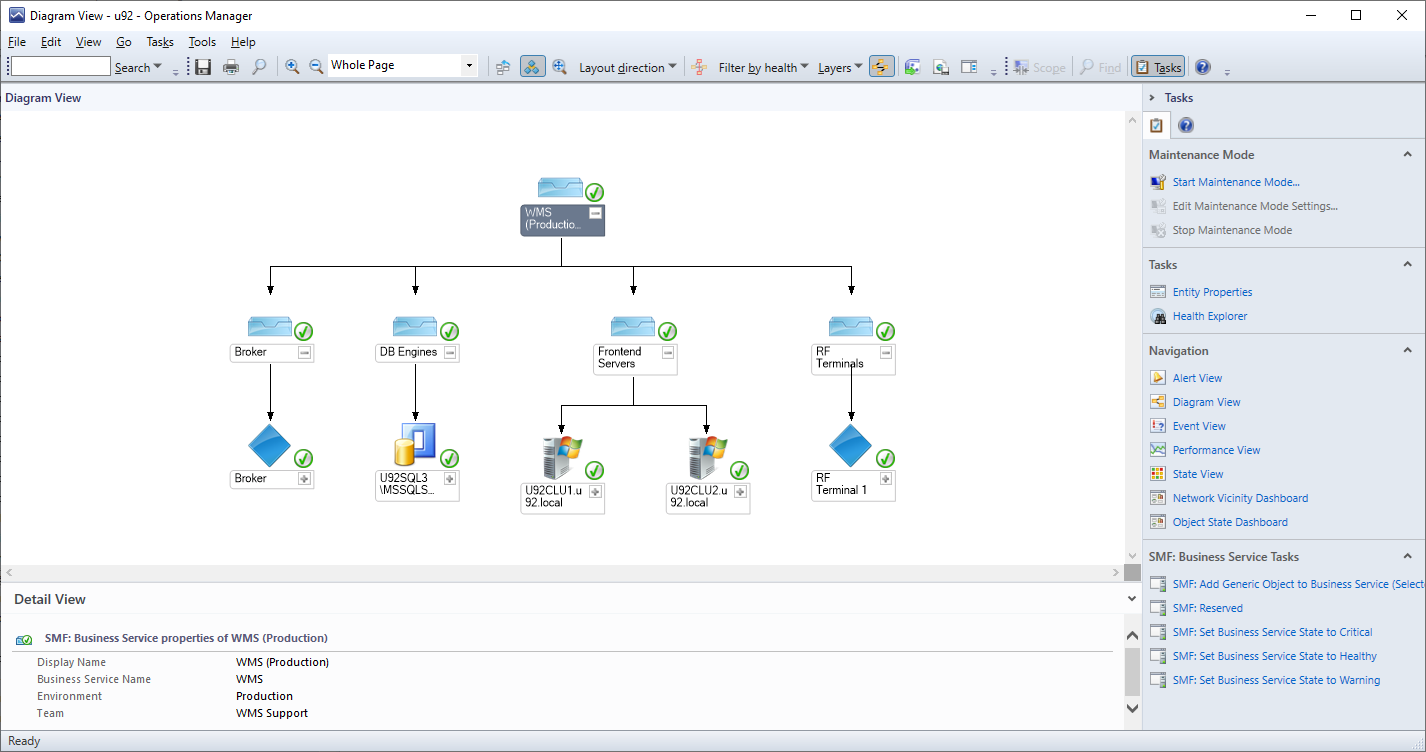Open the Tools menu

[x=202, y=42]
